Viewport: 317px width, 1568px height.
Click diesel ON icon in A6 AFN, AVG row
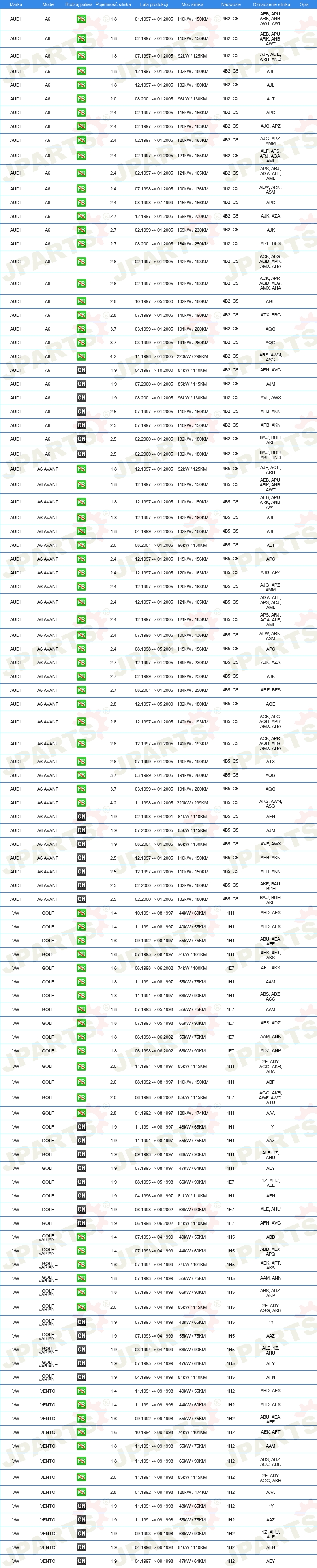point(81,370)
